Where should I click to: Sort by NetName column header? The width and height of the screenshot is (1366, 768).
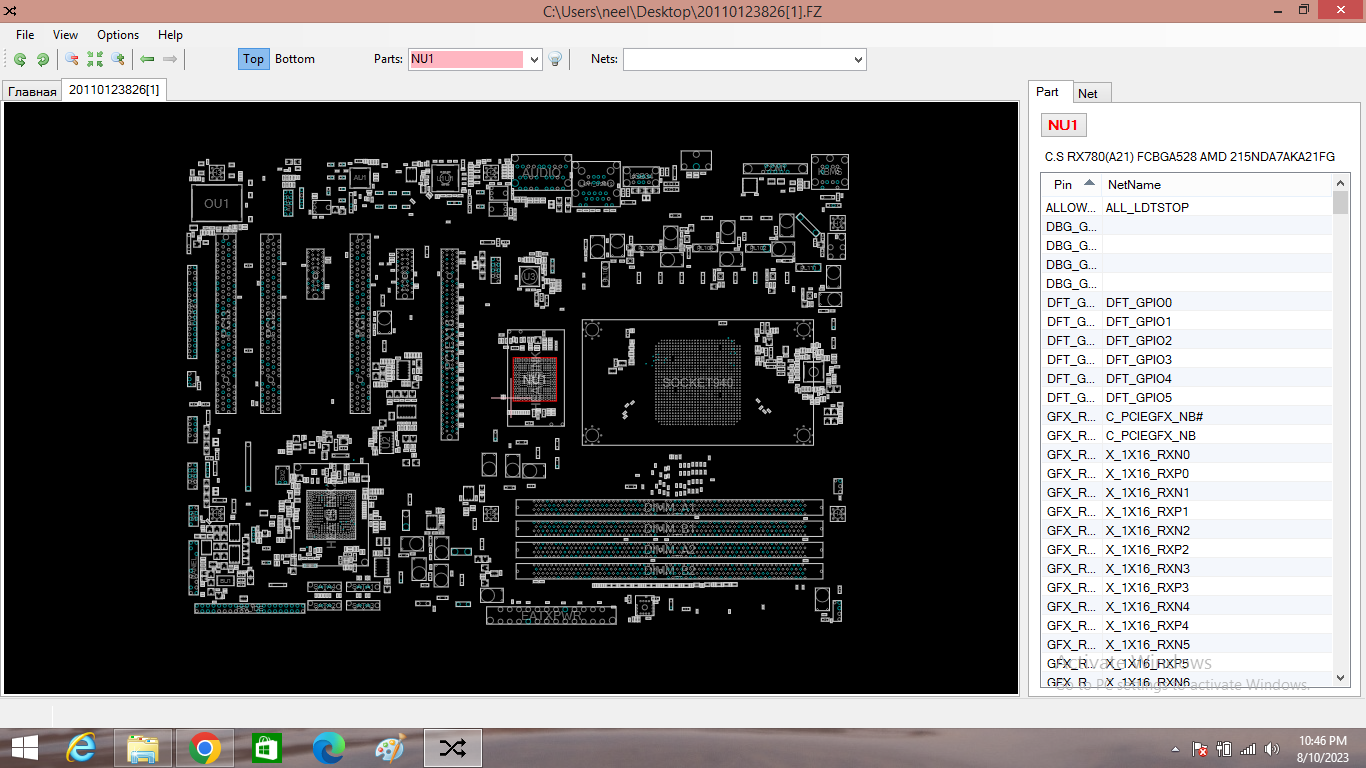tap(1134, 185)
